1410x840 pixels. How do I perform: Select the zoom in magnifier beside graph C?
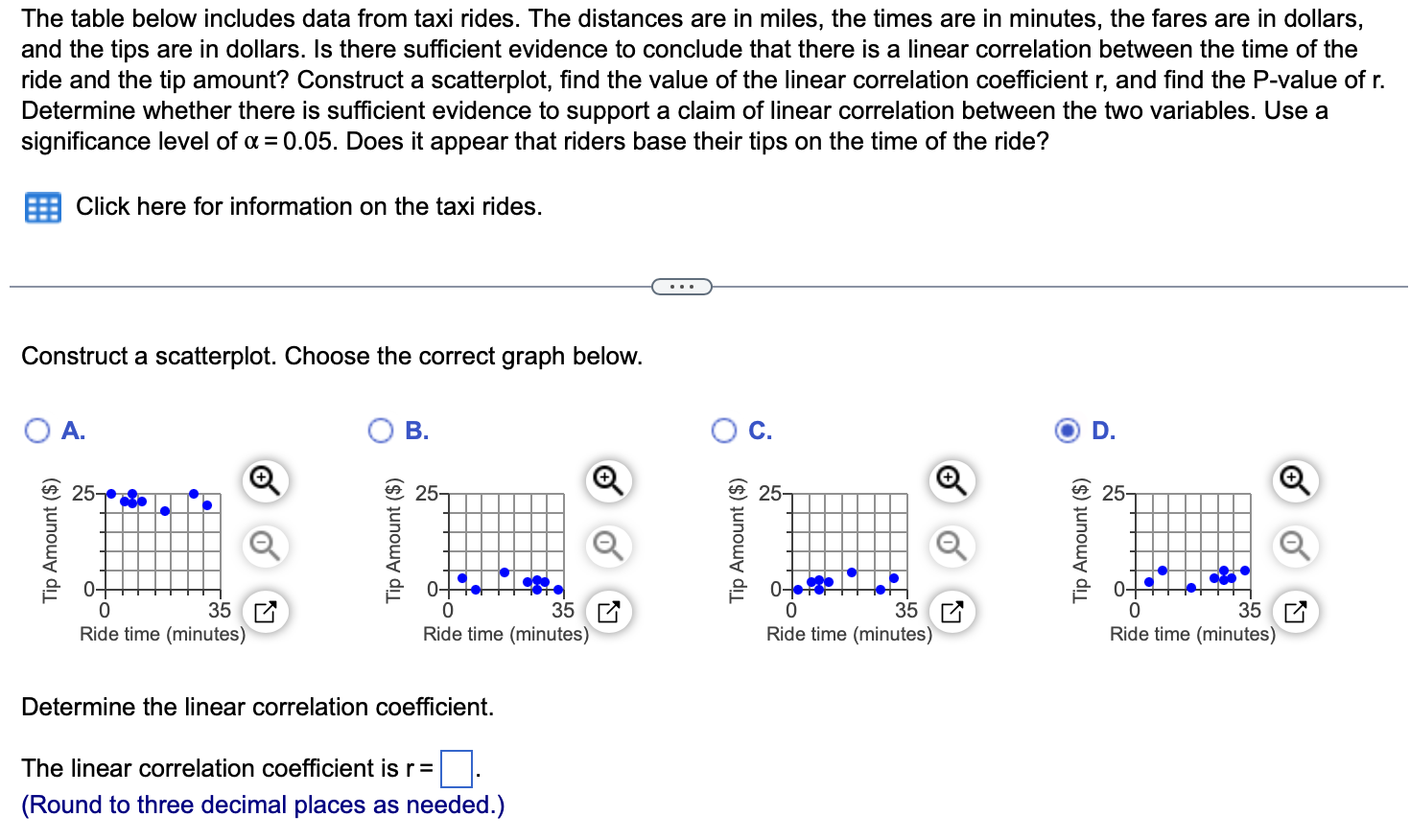pos(950,480)
